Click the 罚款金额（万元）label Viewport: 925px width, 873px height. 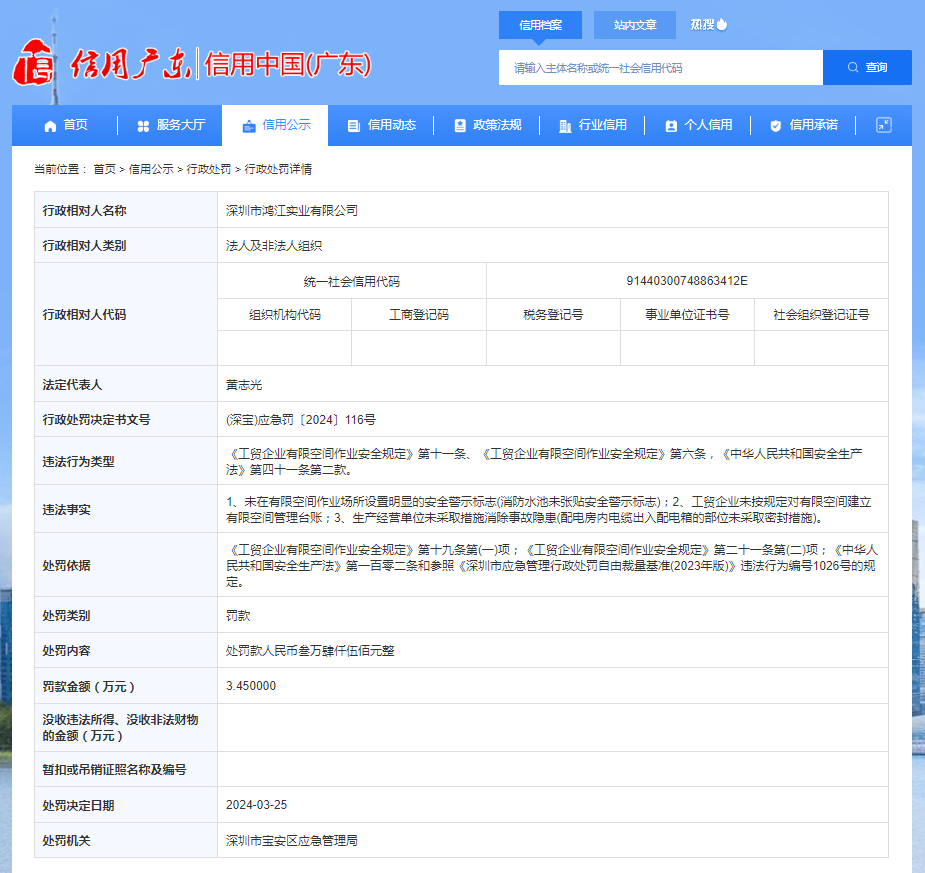click(88, 687)
